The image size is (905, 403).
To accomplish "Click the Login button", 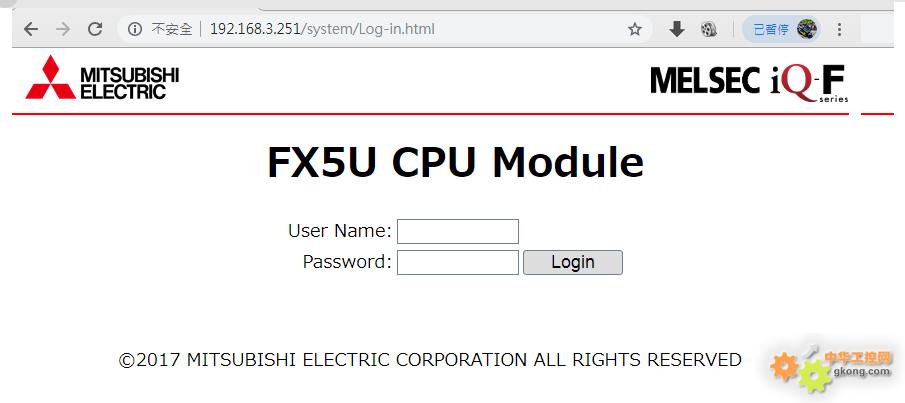I will point(573,262).
